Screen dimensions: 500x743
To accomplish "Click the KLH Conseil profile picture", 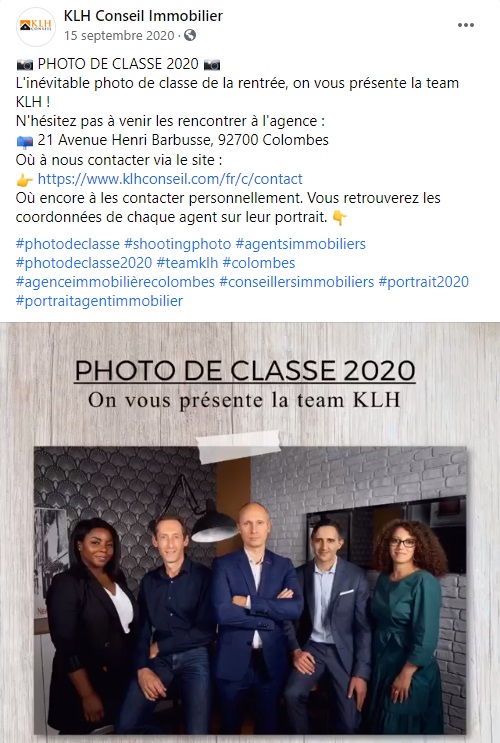I will 36,27.
